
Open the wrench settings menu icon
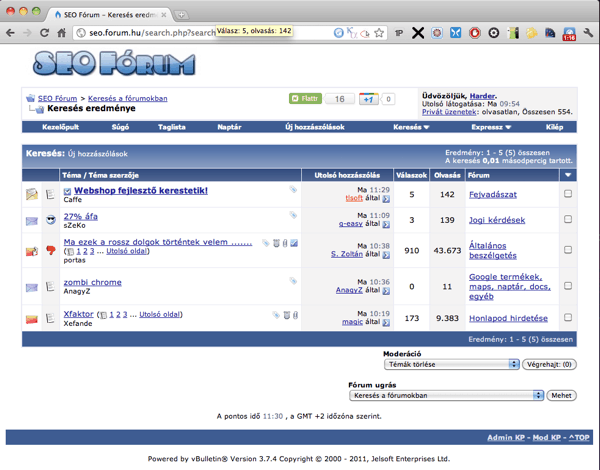588,33
